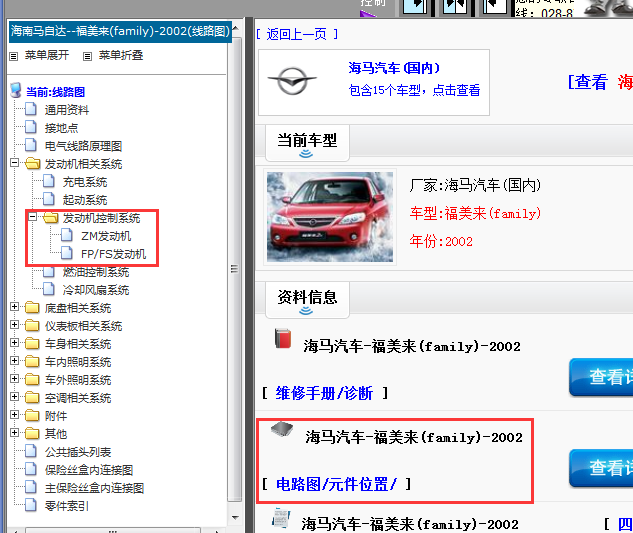Expand the 车身相关系统 node
Screen dimensions: 633x533
(x=15, y=343)
